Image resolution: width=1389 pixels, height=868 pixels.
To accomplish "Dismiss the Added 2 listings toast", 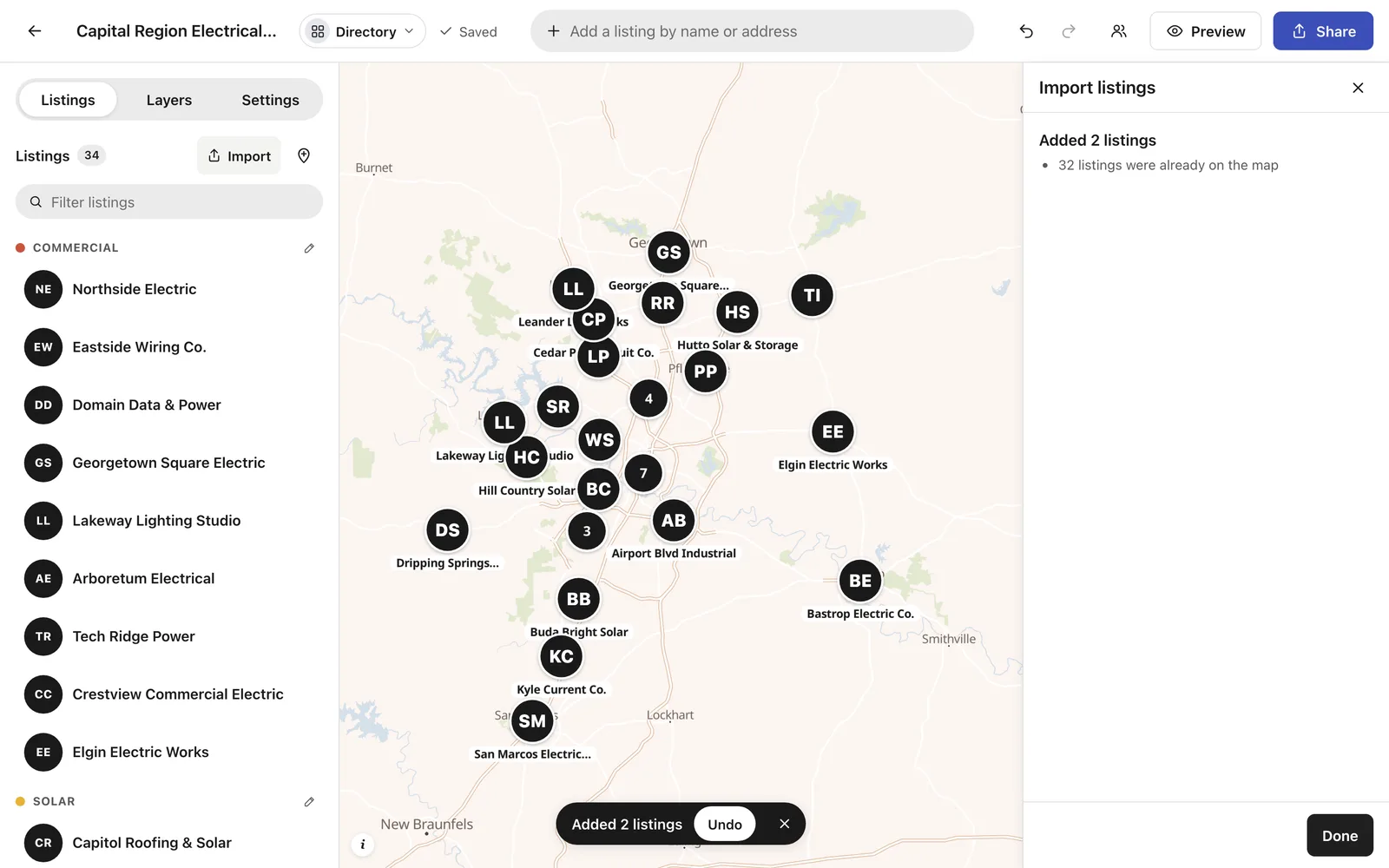I will tap(784, 824).
